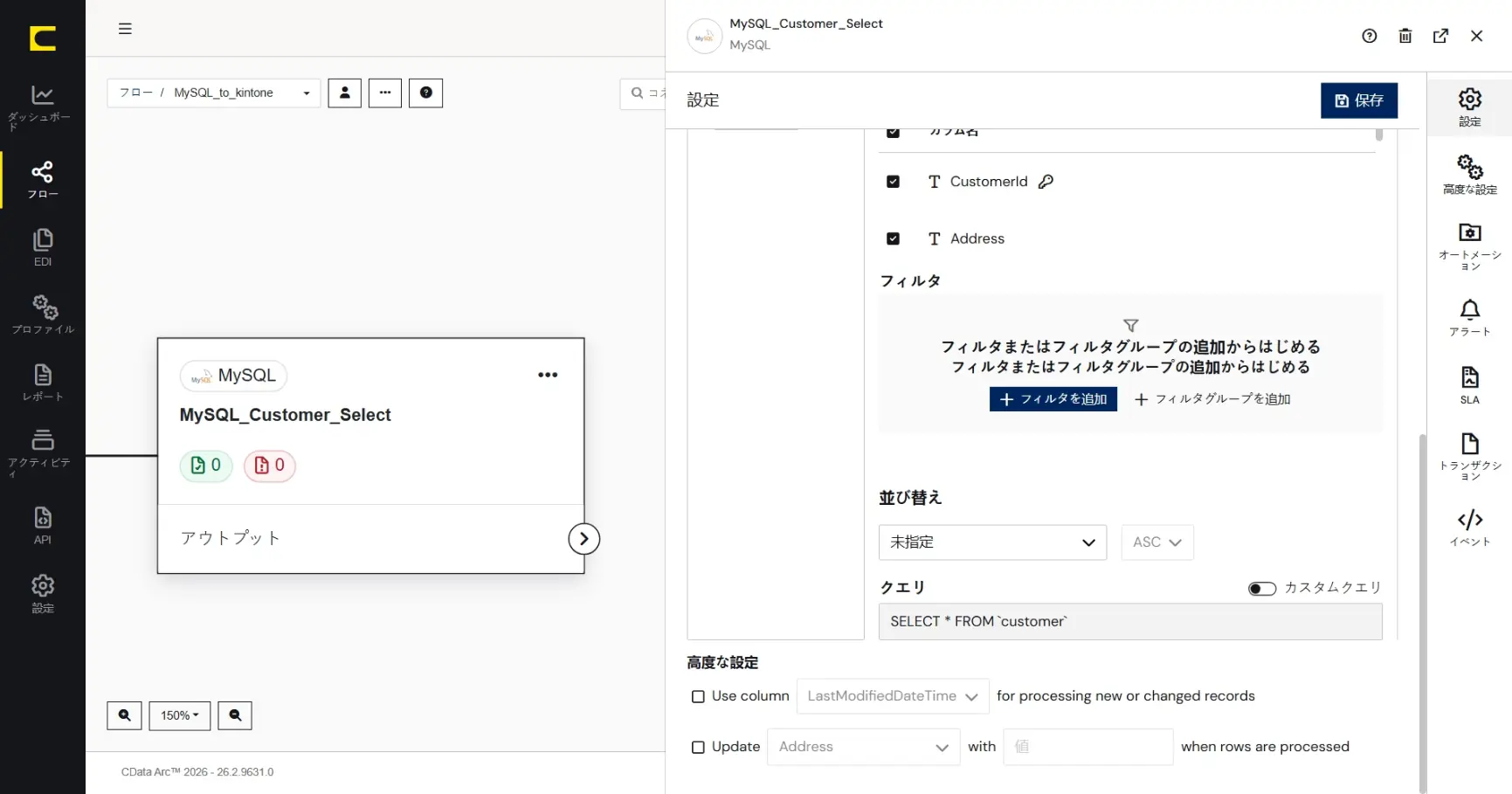Switch to the オートメーション tab
The width and height of the screenshot is (1512, 794).
coord(1470,247)
